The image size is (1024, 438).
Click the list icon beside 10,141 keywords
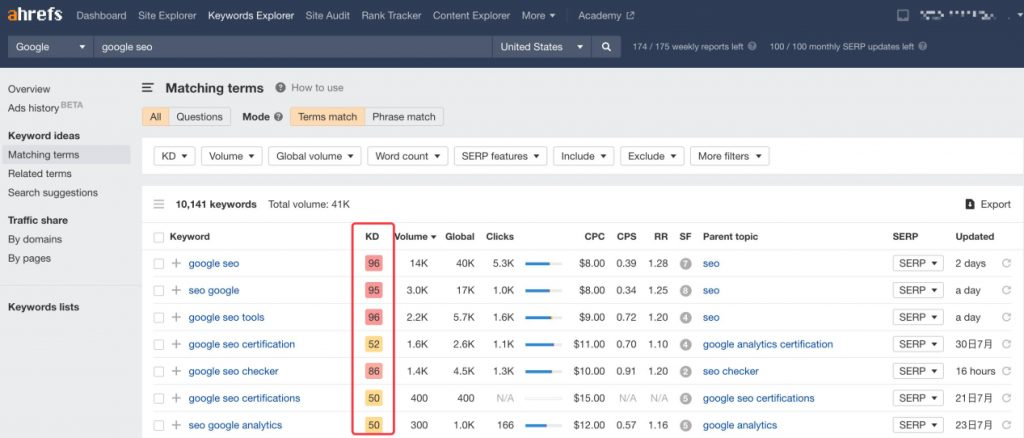pos(159,204)
